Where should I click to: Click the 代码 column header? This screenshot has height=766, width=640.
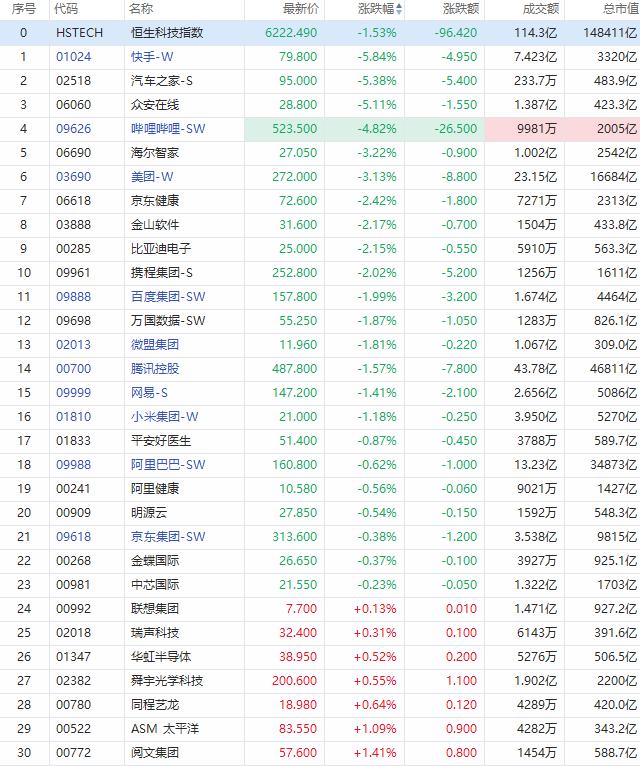click(x=66, y=9)
